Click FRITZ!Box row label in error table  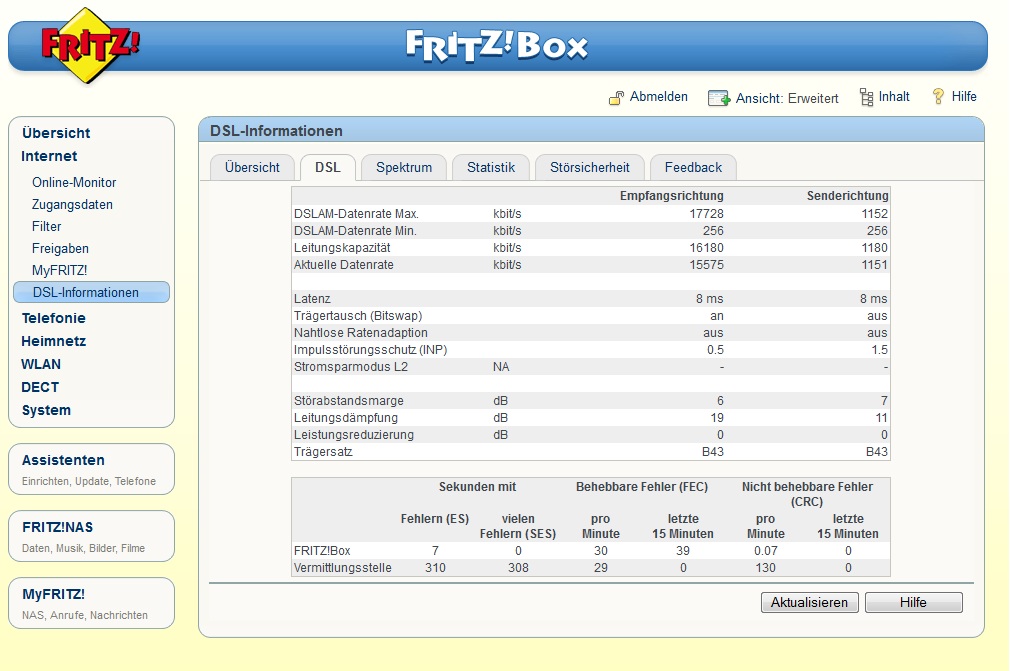pos(322,551)
